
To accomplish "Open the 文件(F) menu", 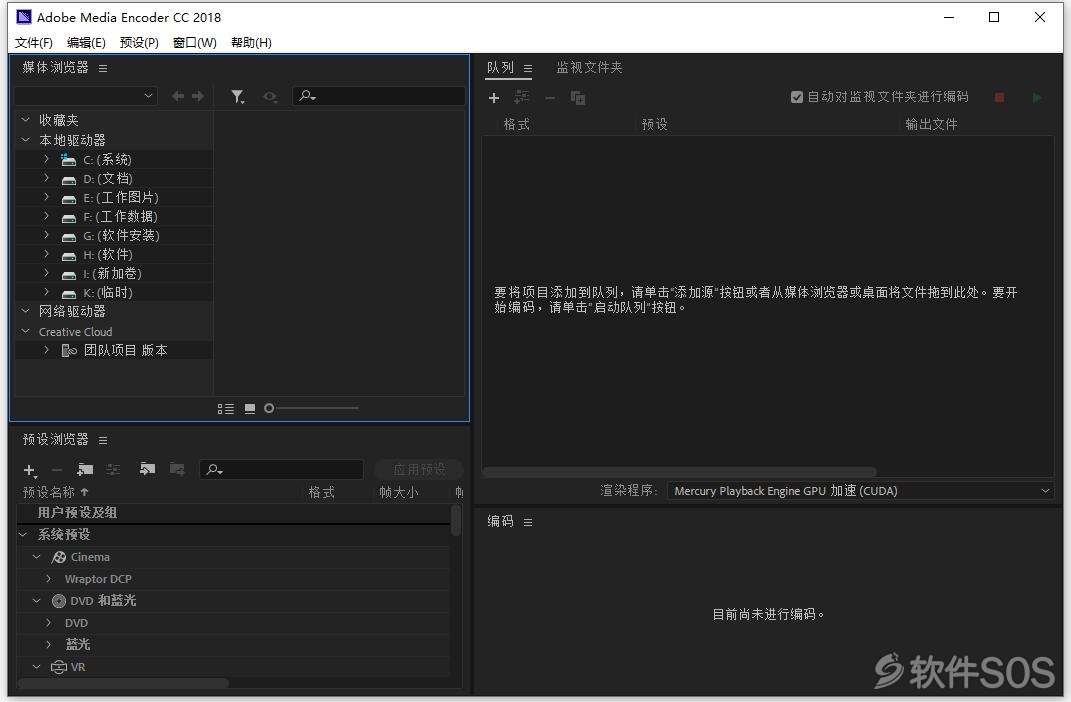I will (x=33, y=42).
